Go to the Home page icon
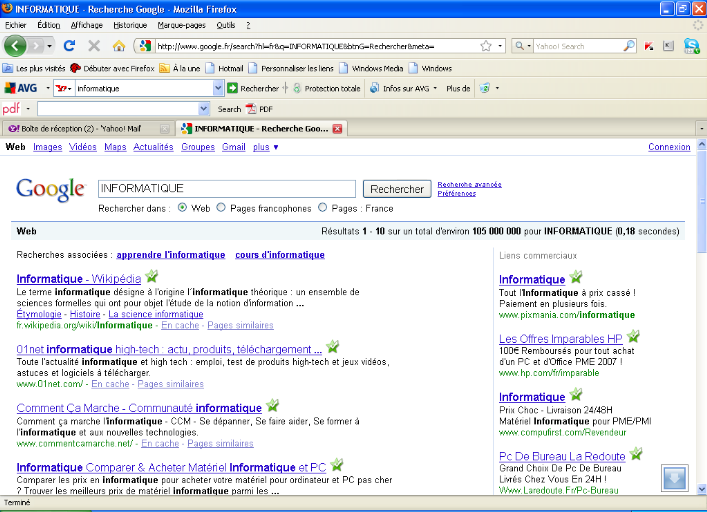Screen dimensions: 707x512 [x=119, y=46]
